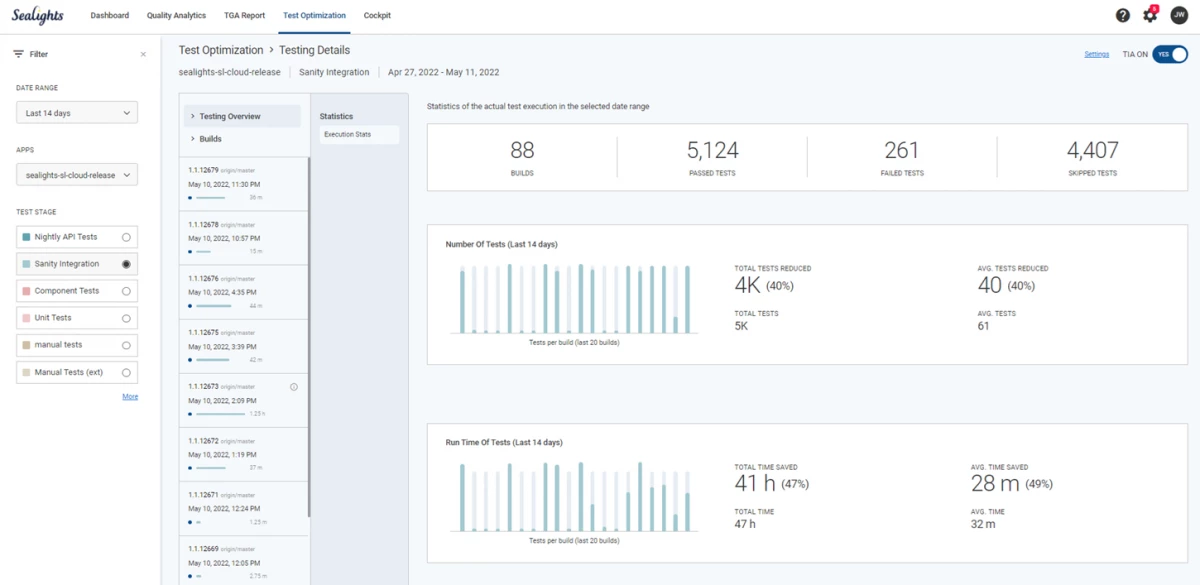Click the Settings link

click(x=1096, y=54)
